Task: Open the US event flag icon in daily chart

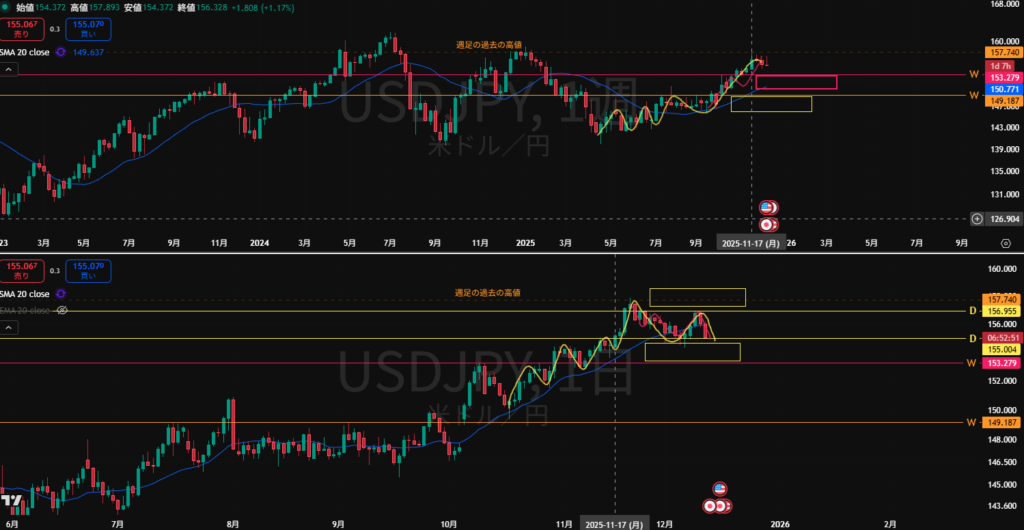Action: click(x=718, y=488)
